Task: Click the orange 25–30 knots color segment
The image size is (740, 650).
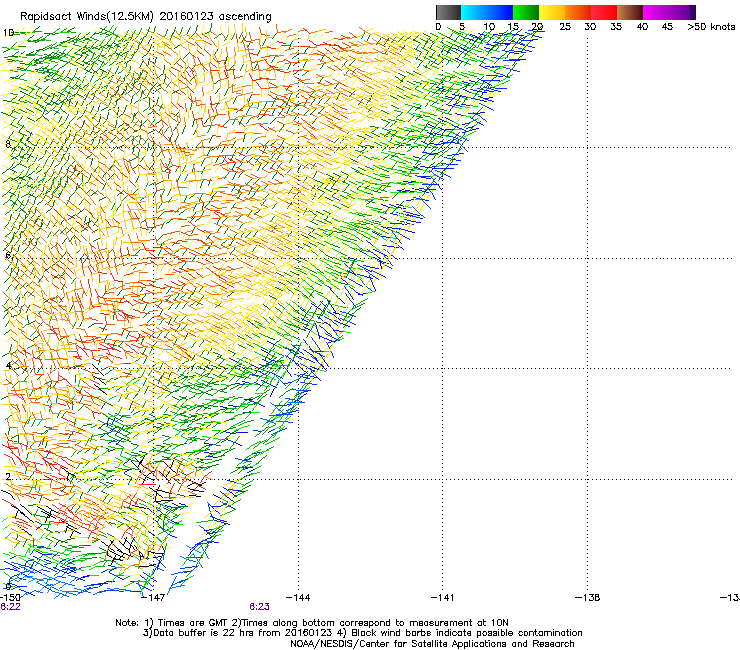Action: (578, 12)
